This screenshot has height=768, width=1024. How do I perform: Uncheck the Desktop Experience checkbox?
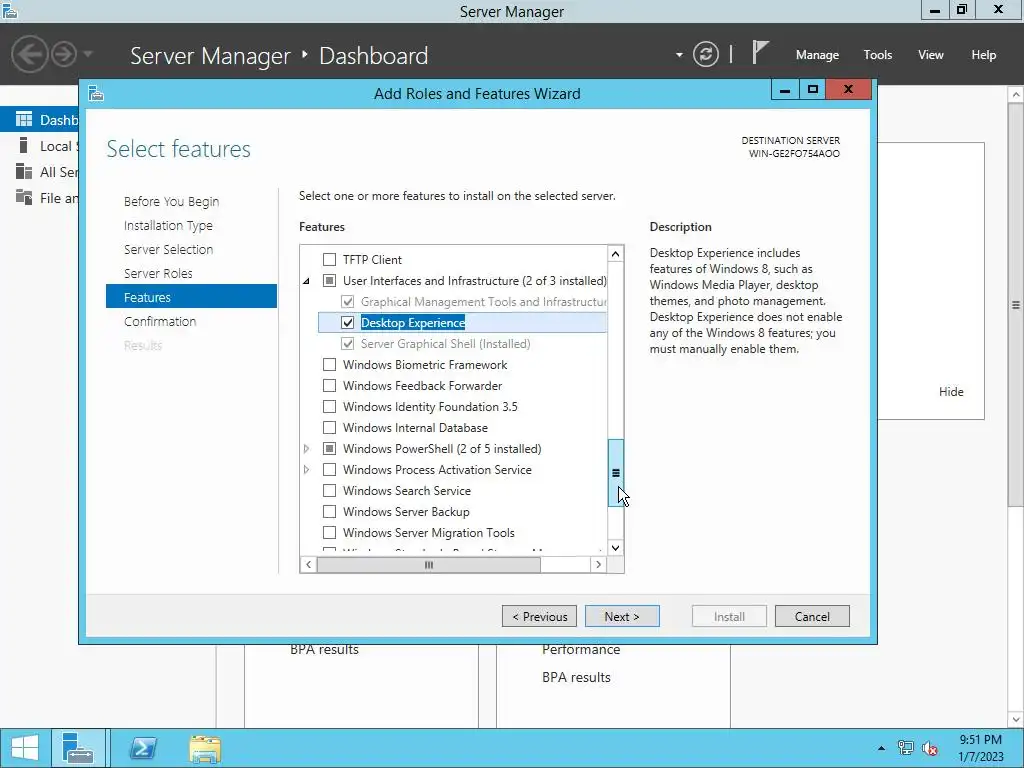[347, 323]
